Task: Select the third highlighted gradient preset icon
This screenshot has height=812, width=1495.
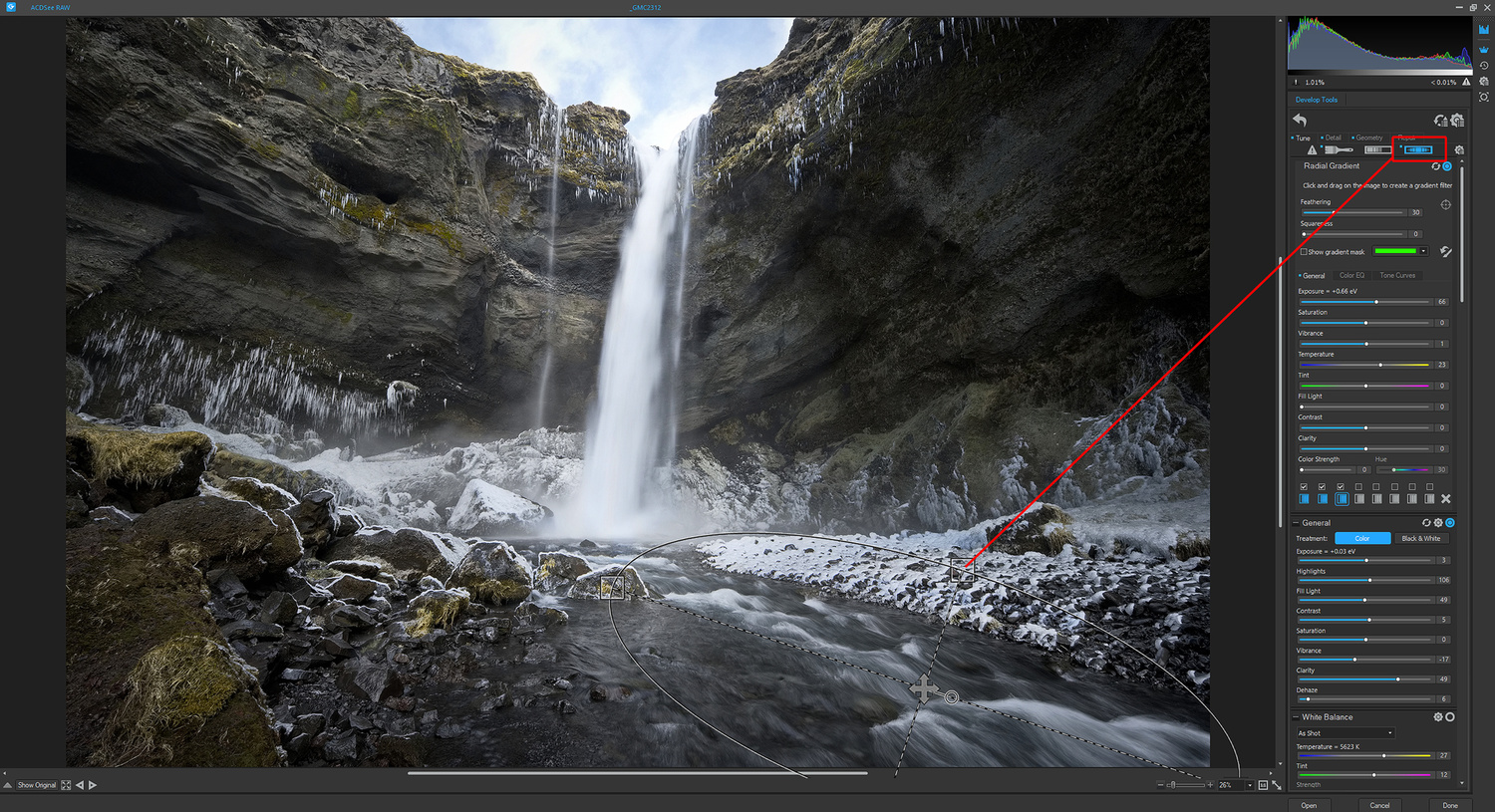Action: (1342, 499)
